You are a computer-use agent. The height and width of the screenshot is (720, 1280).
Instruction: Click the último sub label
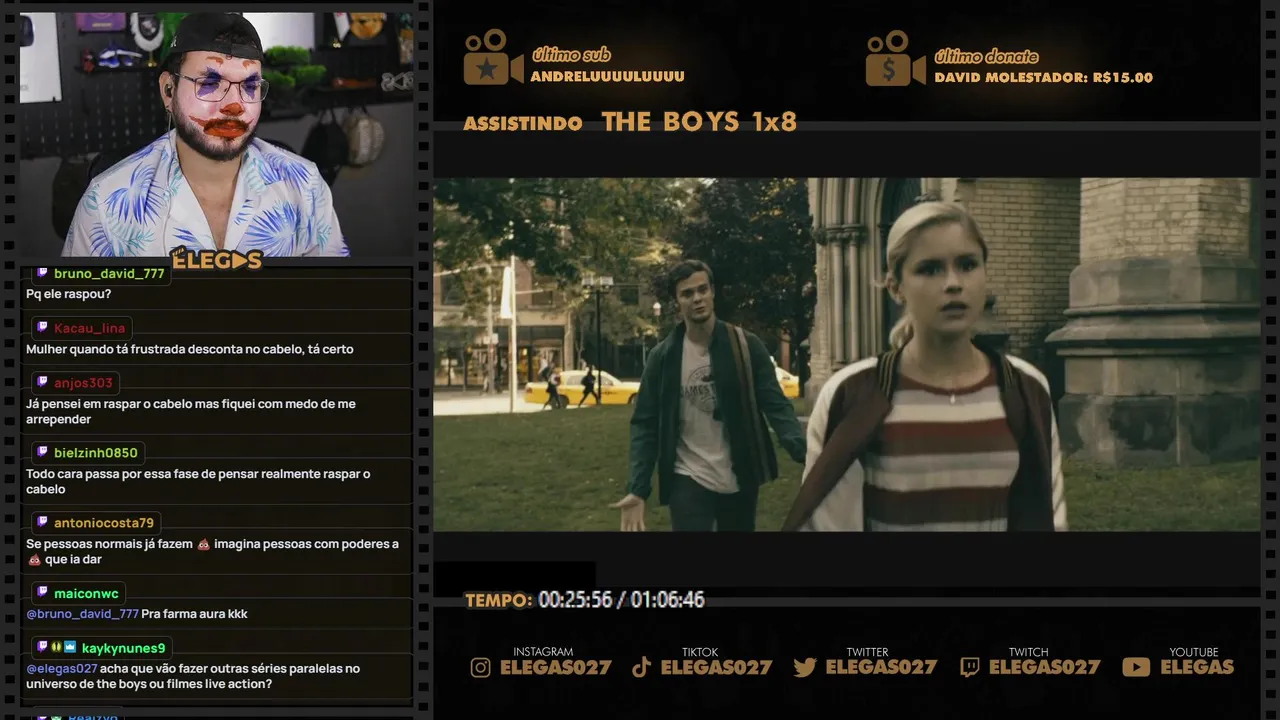[x=571, y=55]
